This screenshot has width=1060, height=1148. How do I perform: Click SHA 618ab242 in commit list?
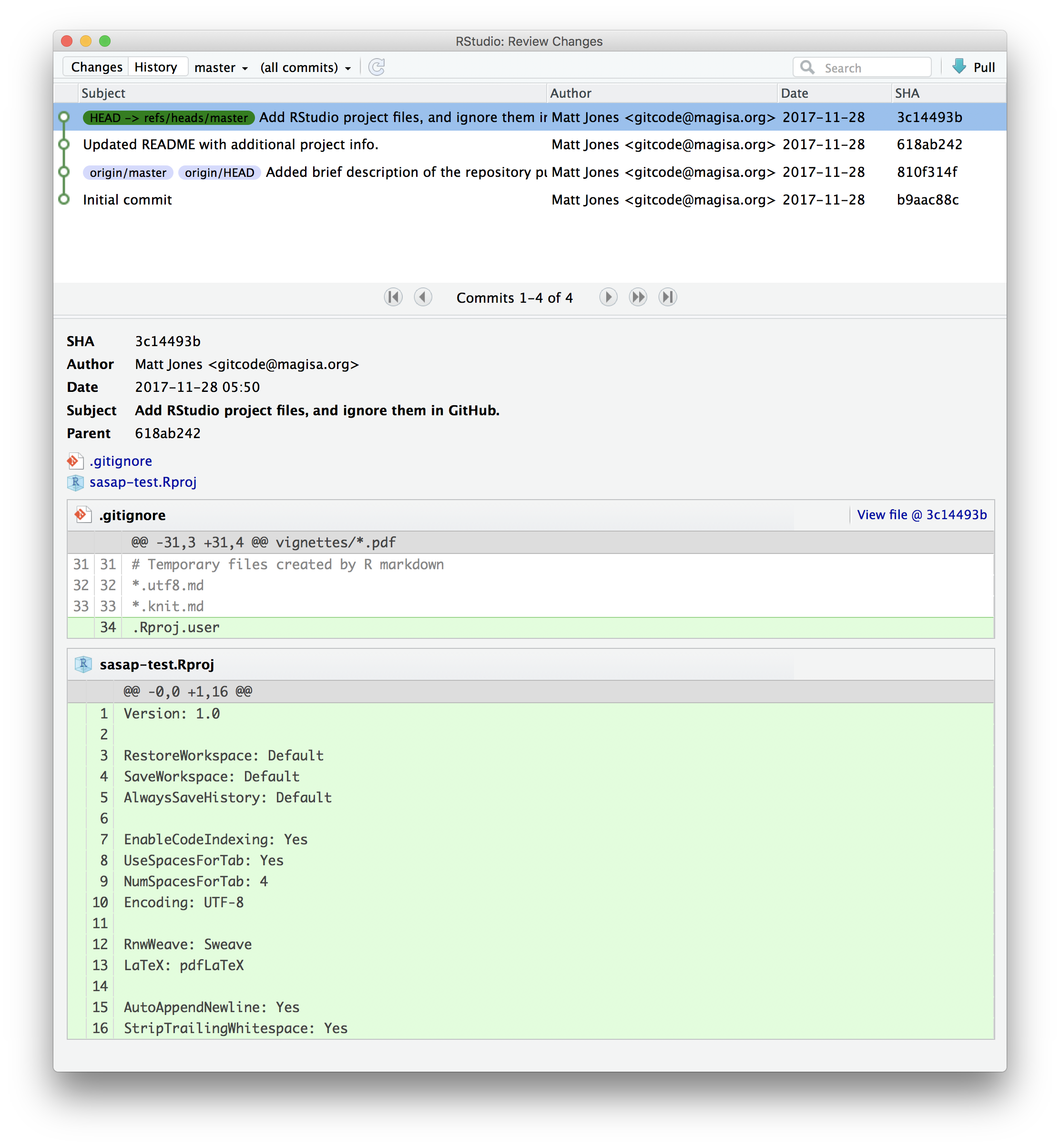[929, 144]
